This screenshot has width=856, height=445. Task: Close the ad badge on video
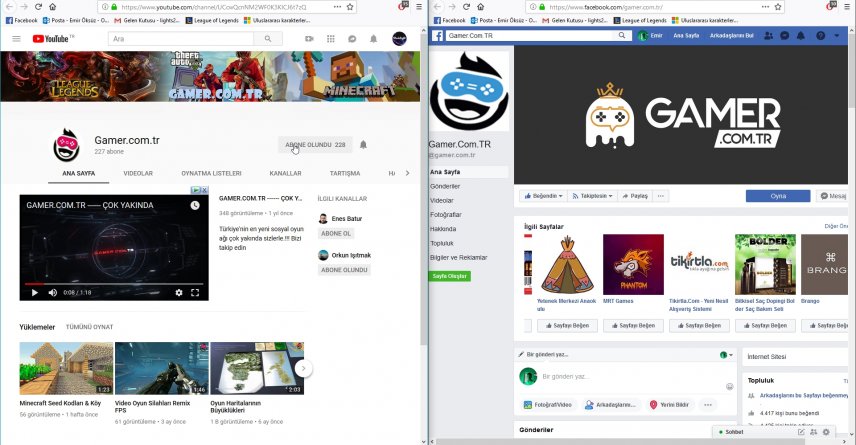click(x=205, y=190)
